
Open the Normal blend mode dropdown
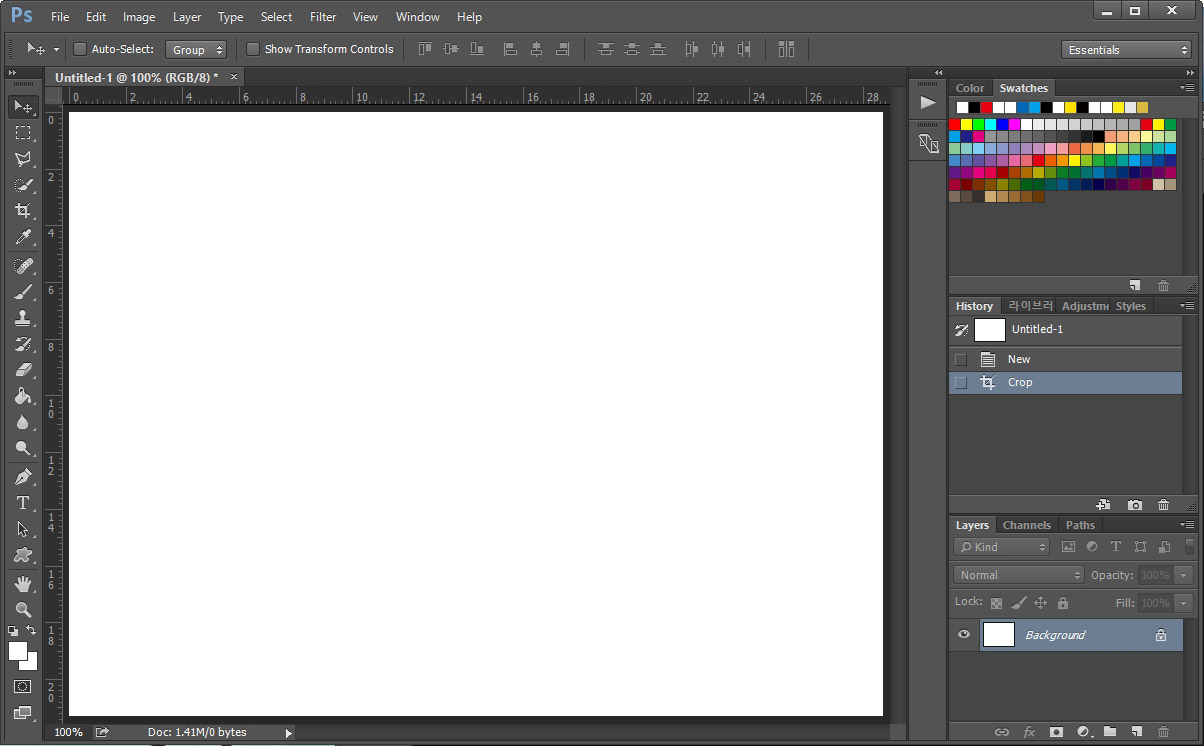[1019, 575]
